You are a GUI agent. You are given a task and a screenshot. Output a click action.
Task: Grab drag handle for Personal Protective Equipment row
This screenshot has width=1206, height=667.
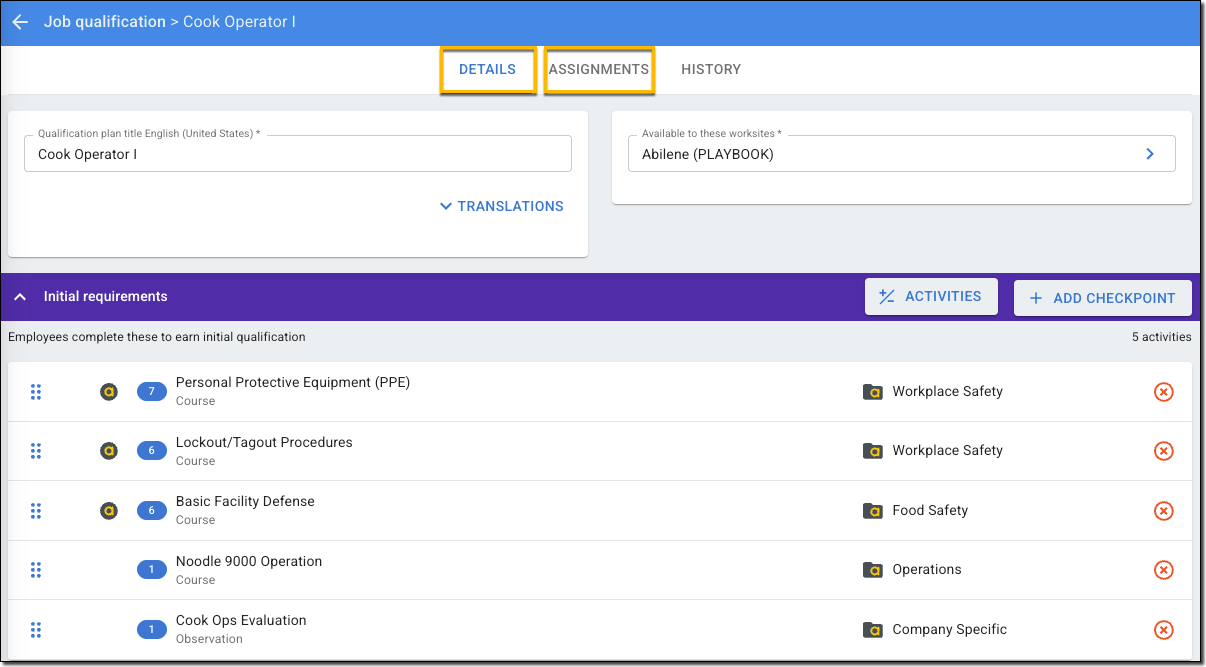pyautogui.click(x=36, y=392)
